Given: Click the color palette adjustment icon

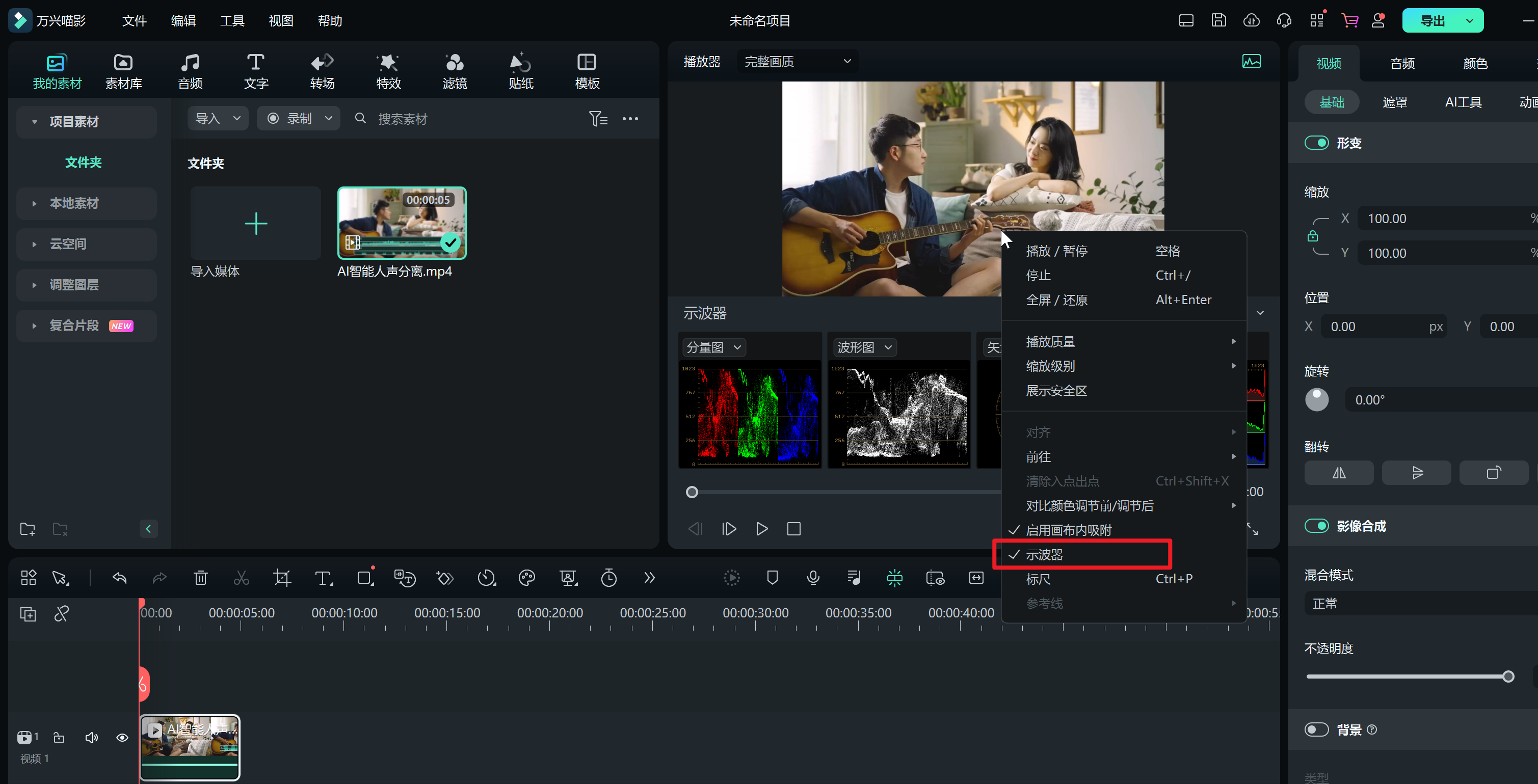Looking at the screenshot, I should click(526, 578).
